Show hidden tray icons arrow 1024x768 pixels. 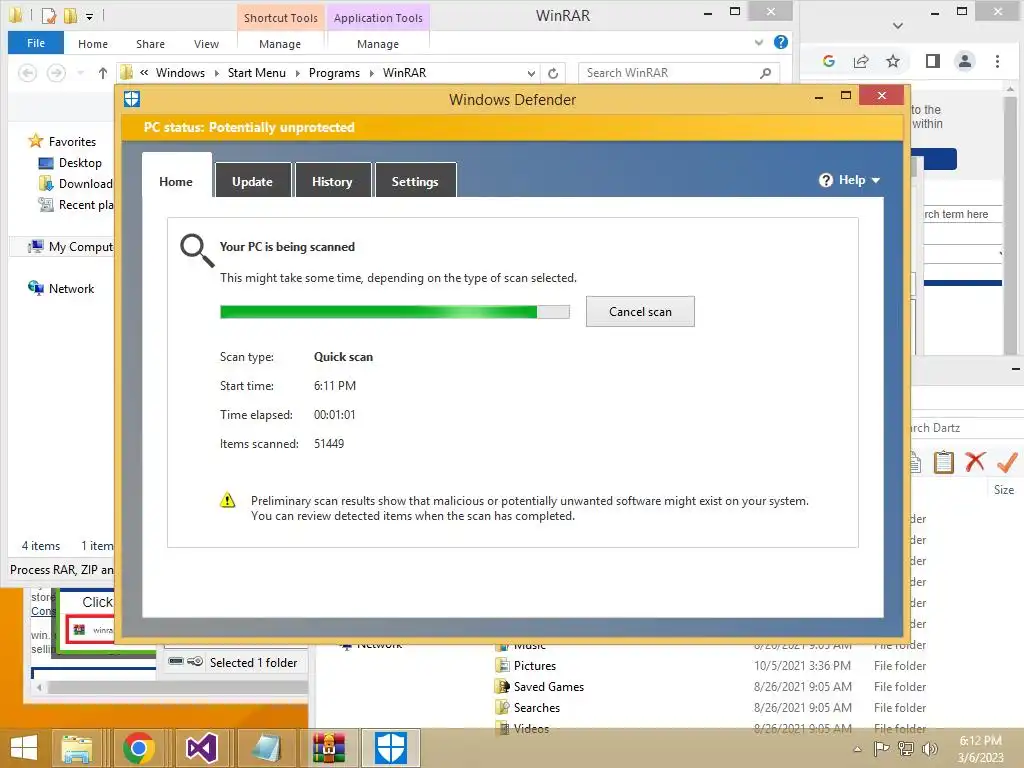[857, 749]
